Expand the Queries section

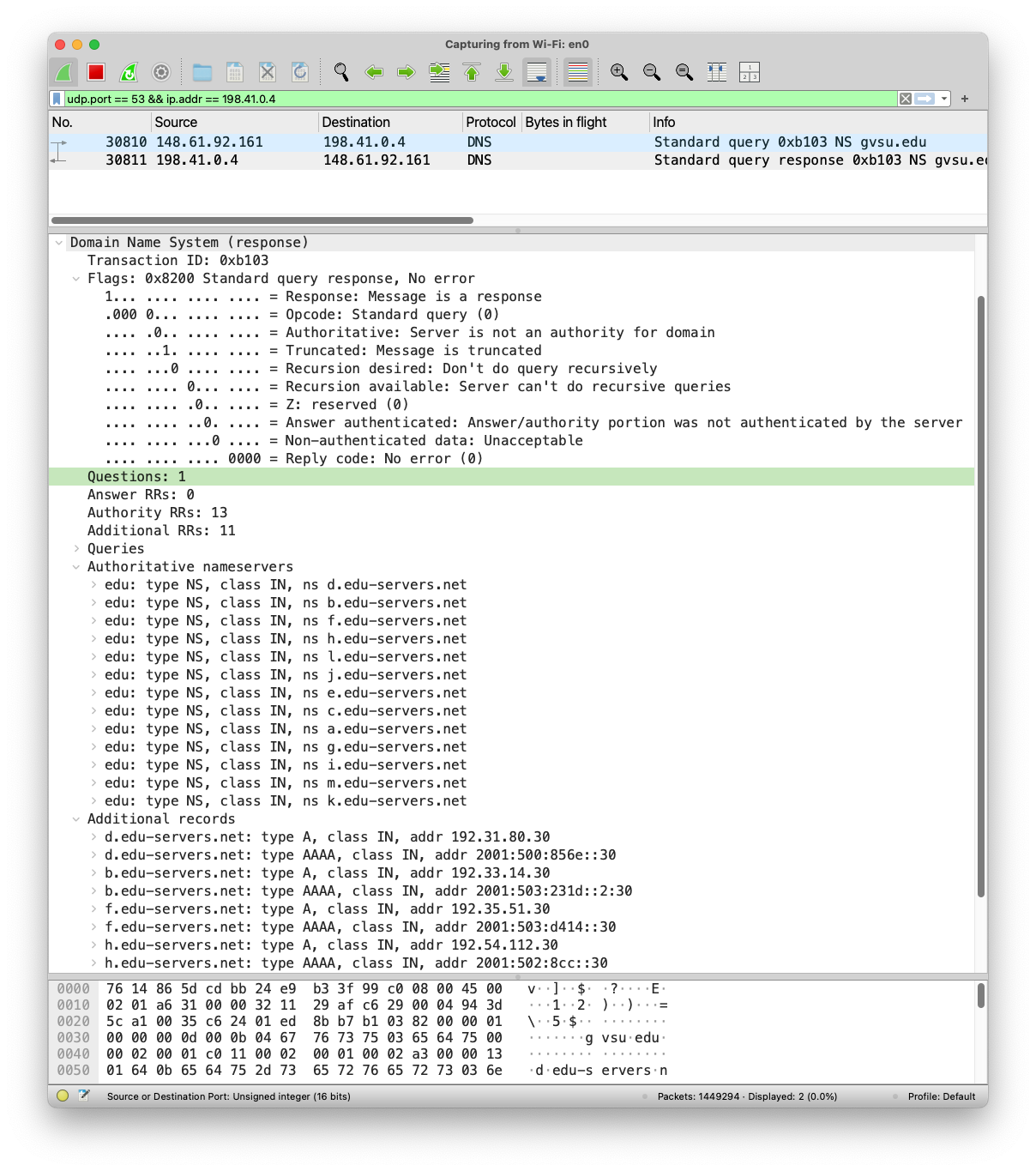tap(76, 549)
